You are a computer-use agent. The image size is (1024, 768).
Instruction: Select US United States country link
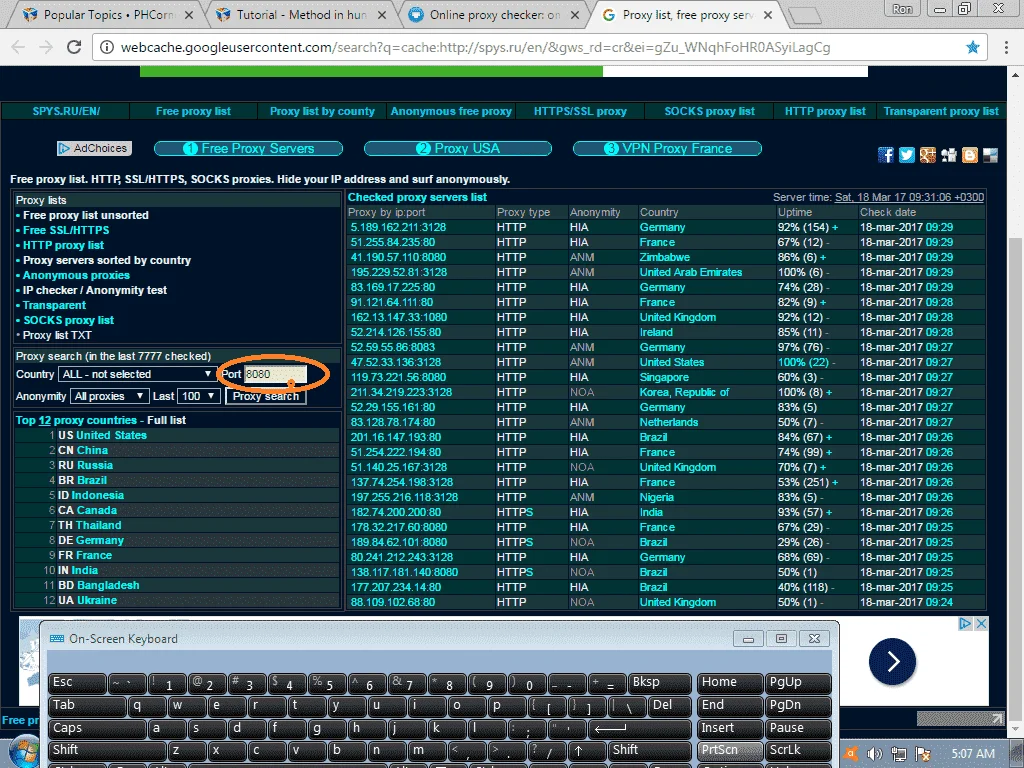pyautogui.click(x=102, y=435)
